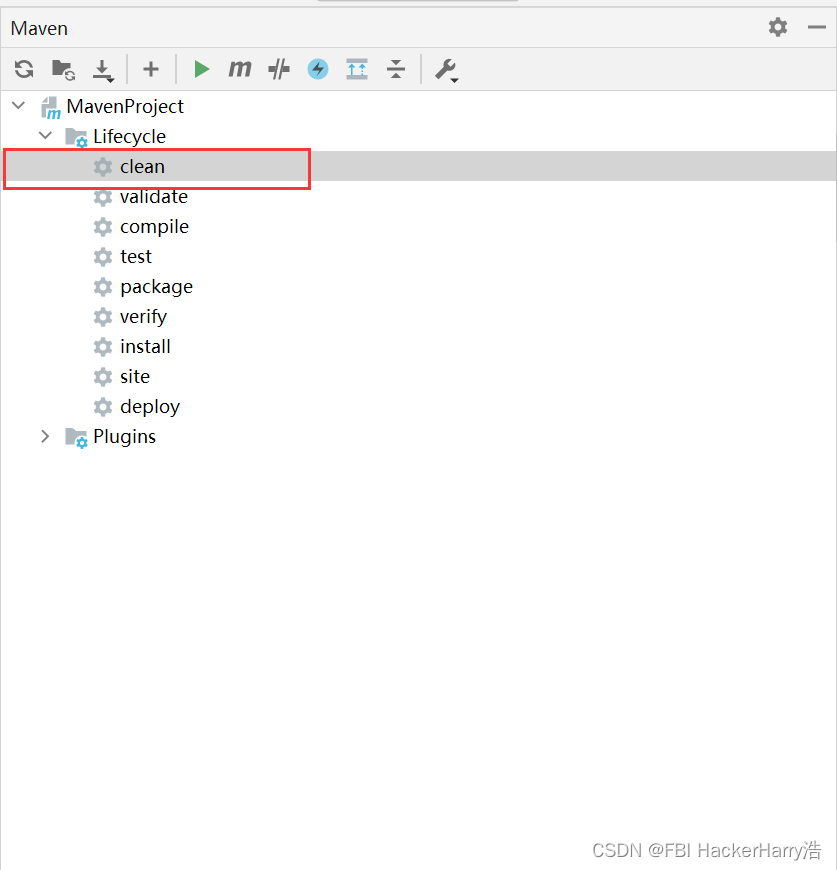This screenshot has width=837, height=870.
Task: Select the verify lifecycle phase
Action: coord(143,317)
